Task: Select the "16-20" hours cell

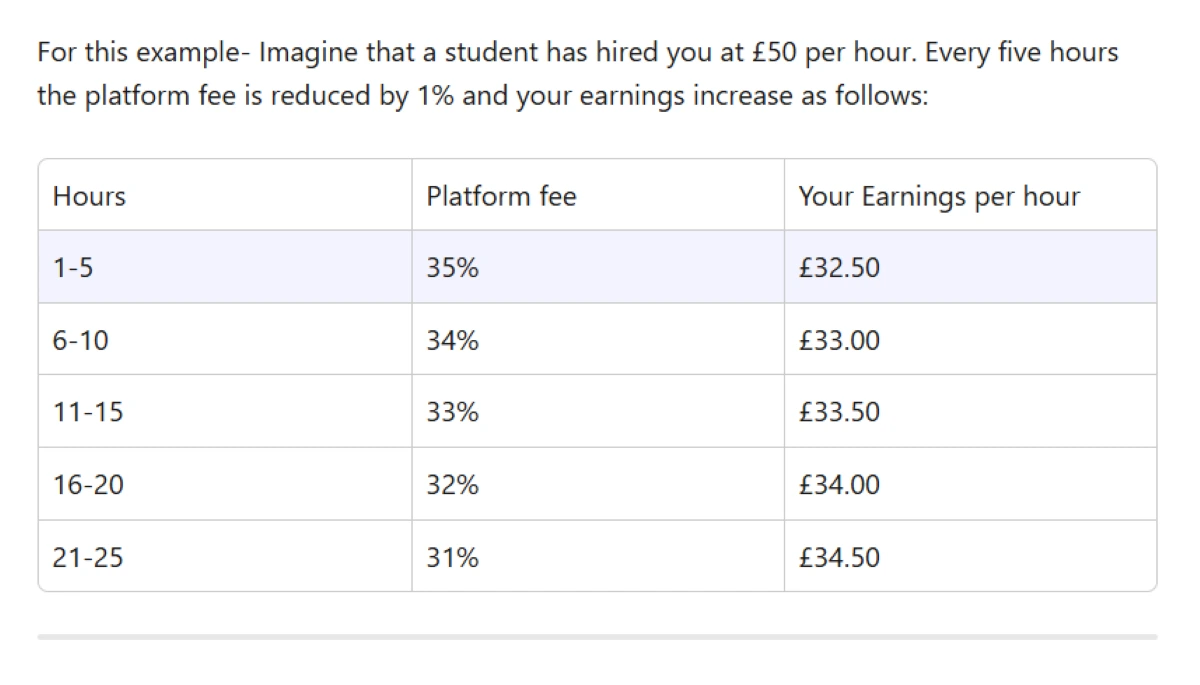Action: pos(88,485)
